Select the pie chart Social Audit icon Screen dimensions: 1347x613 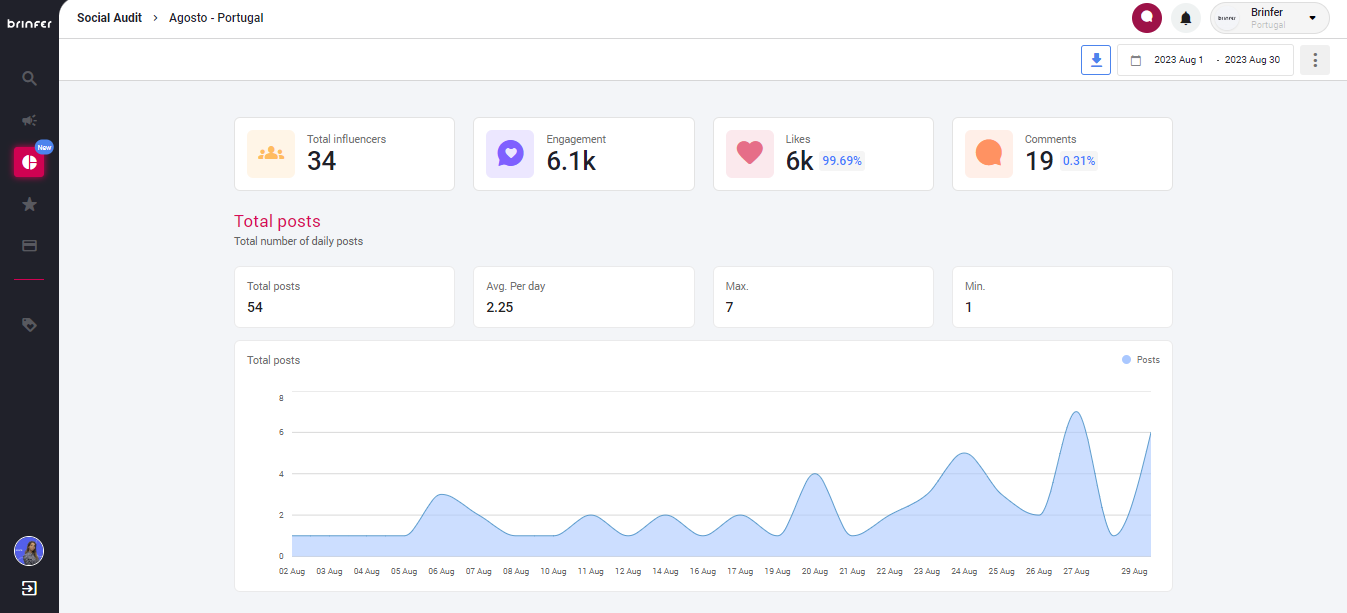click(x=29, y=162)
